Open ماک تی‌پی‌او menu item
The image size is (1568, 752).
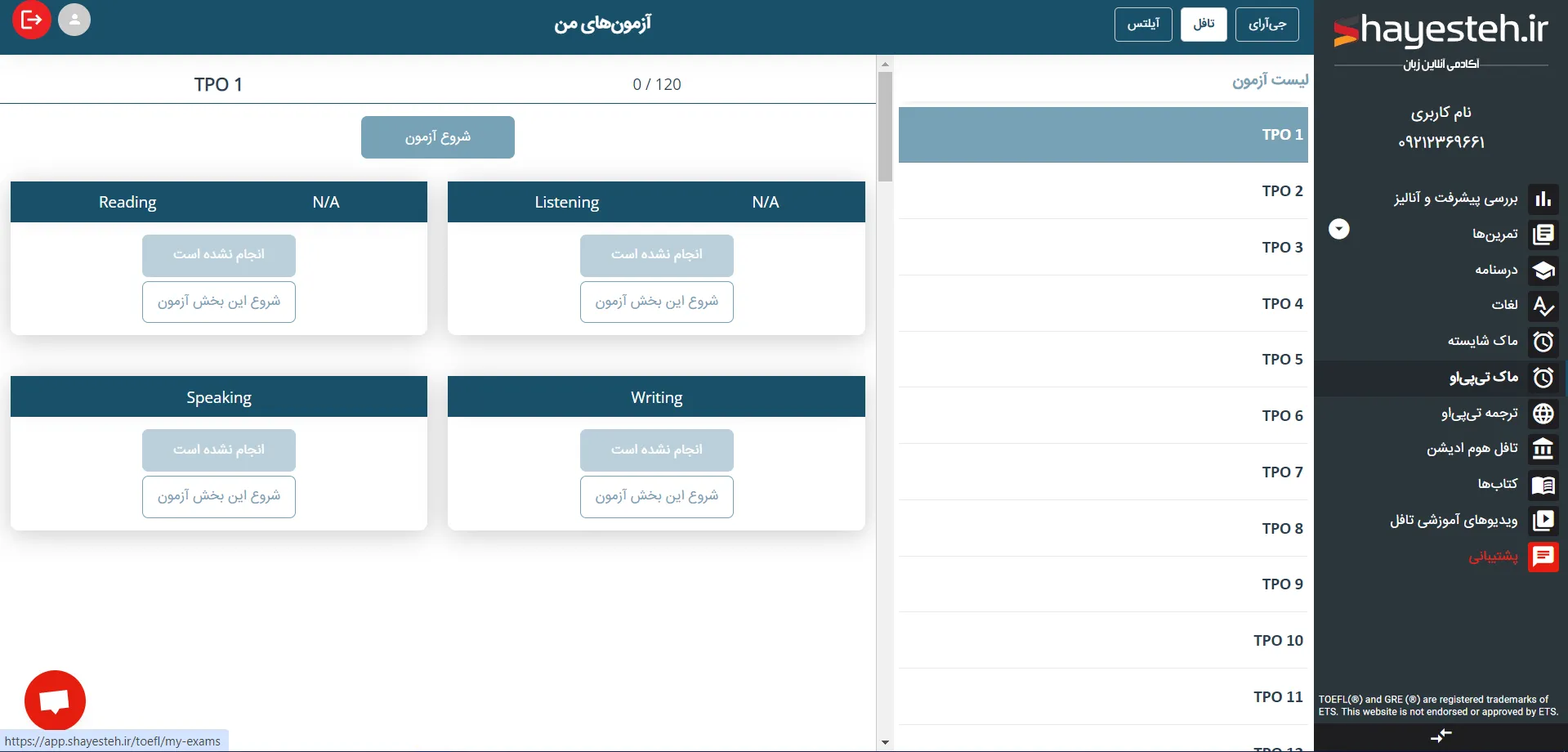(x=1484, y=377)
